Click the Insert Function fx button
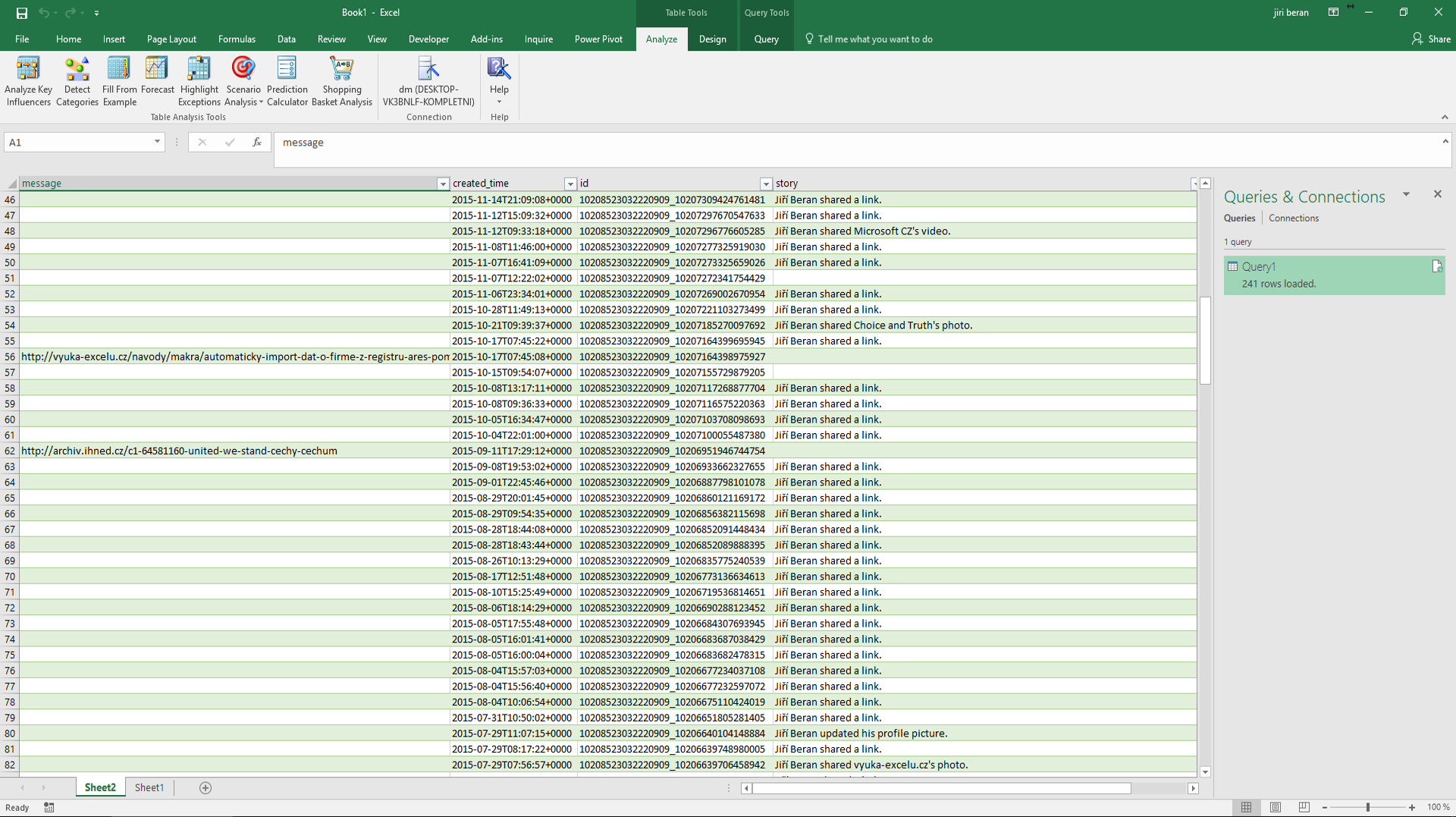This screenshot has width=1456, height=817. (257, 142)
